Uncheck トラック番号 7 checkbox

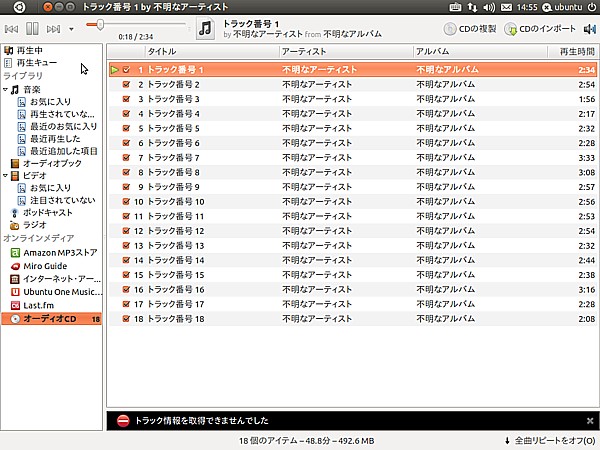coord(126,157)
